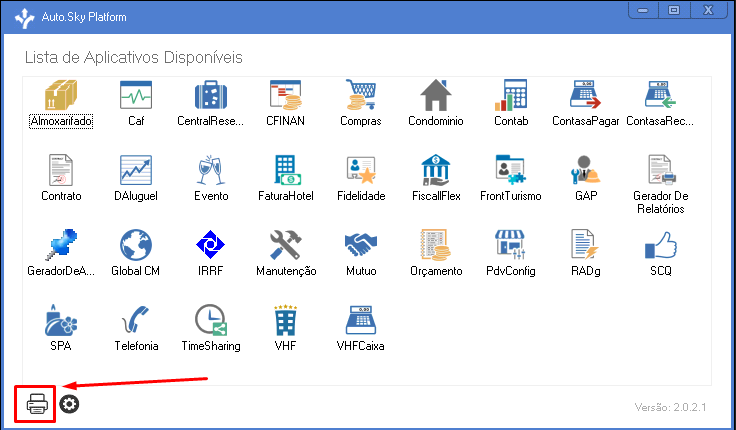The image size is (736, 430).
Task: Launch the DAluguel chart icon
Action: [x=136, y=170]
